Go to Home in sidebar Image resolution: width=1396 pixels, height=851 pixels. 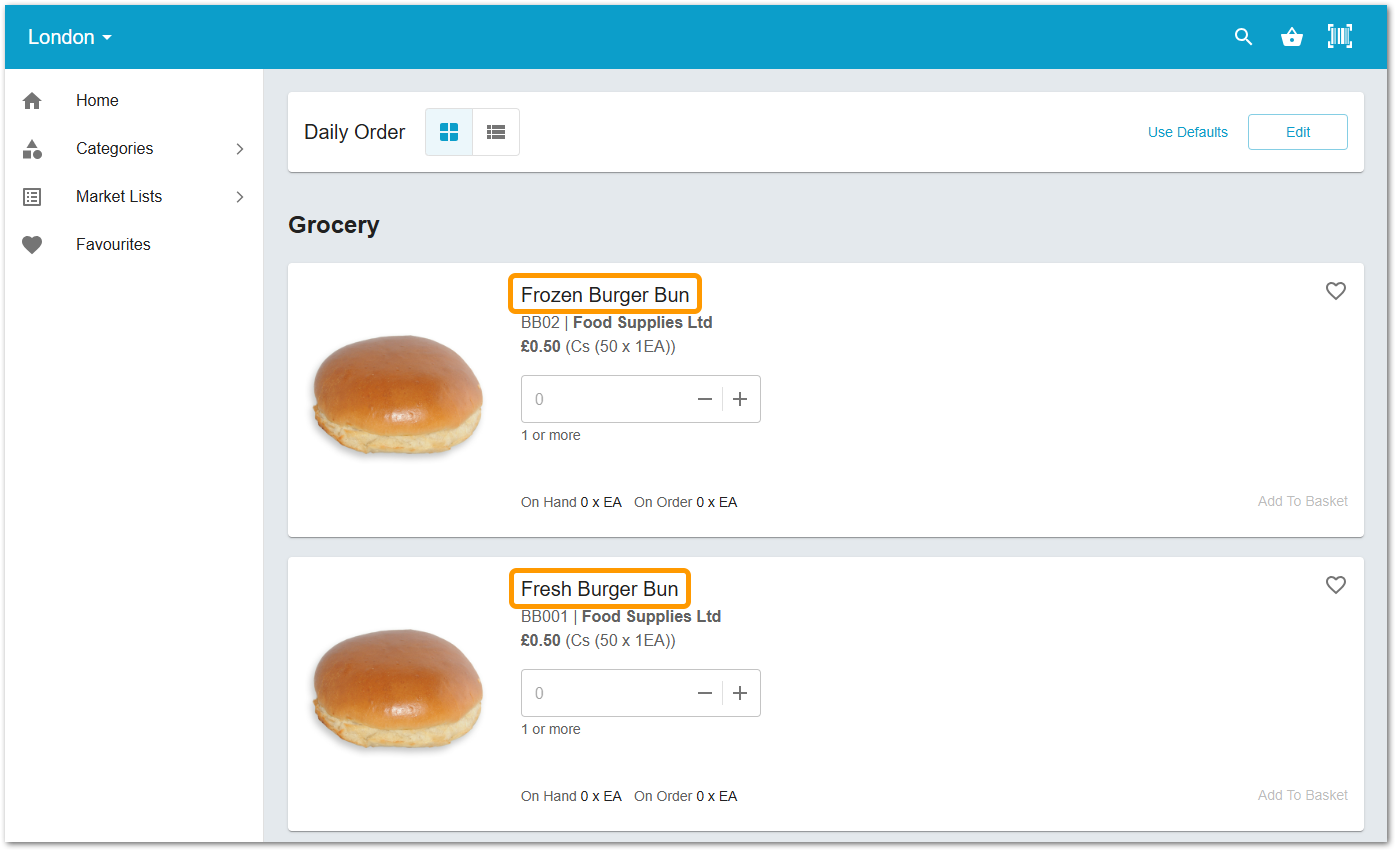click(x=97, y=101)
